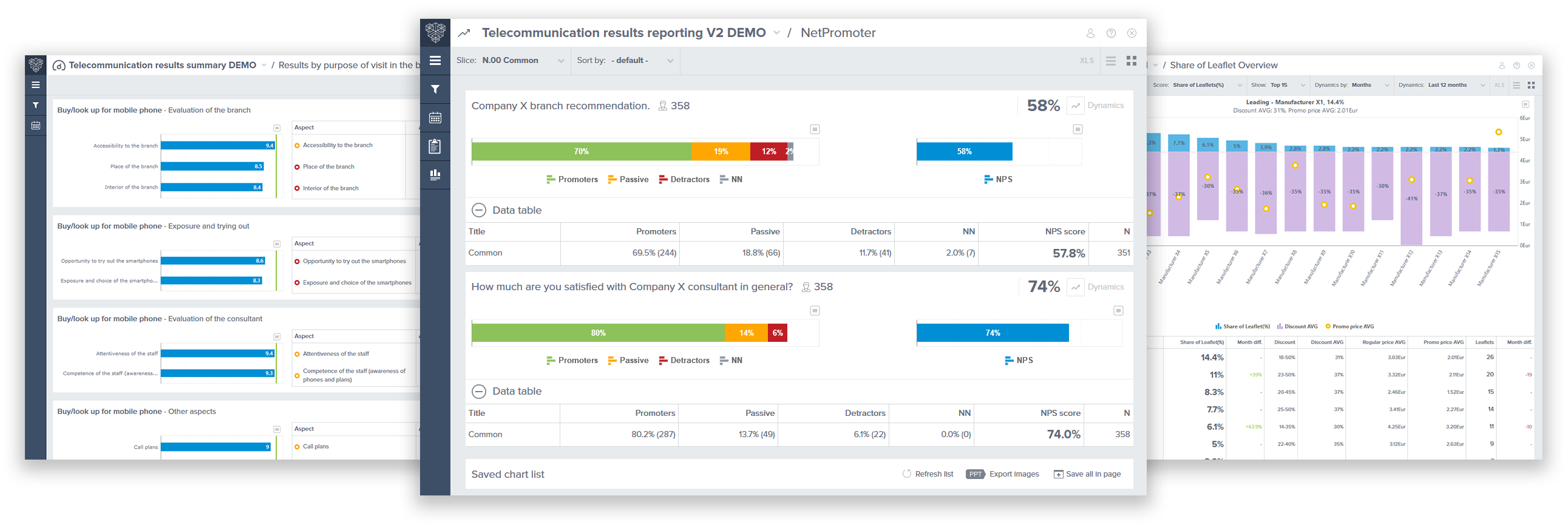Image resolution: width=1568 pixels, height=527 pixels.
Task: Click 57.8% NPS score cell
Action: (x=1068, y=253)
